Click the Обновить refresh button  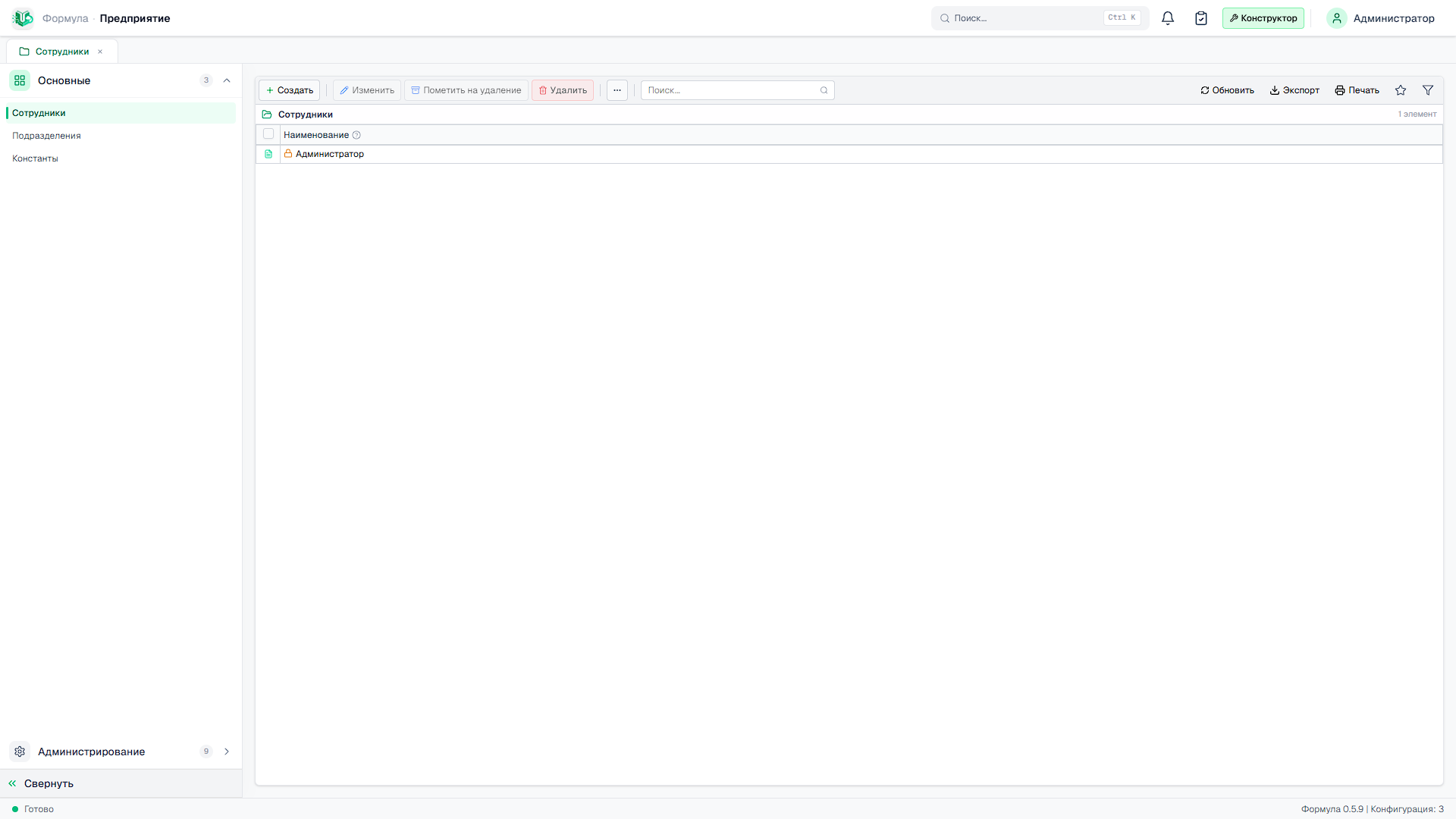(1227, 90)
